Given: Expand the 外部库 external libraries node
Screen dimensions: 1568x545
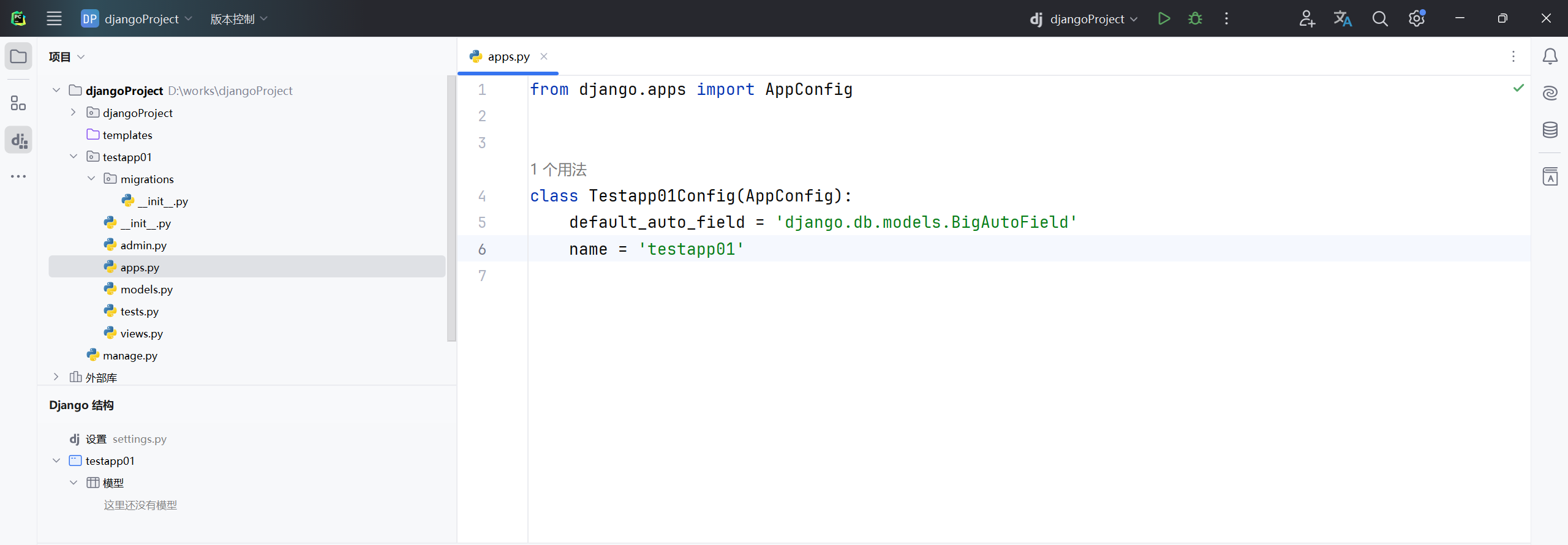Looking at the screenshot, I should point(56,377).
